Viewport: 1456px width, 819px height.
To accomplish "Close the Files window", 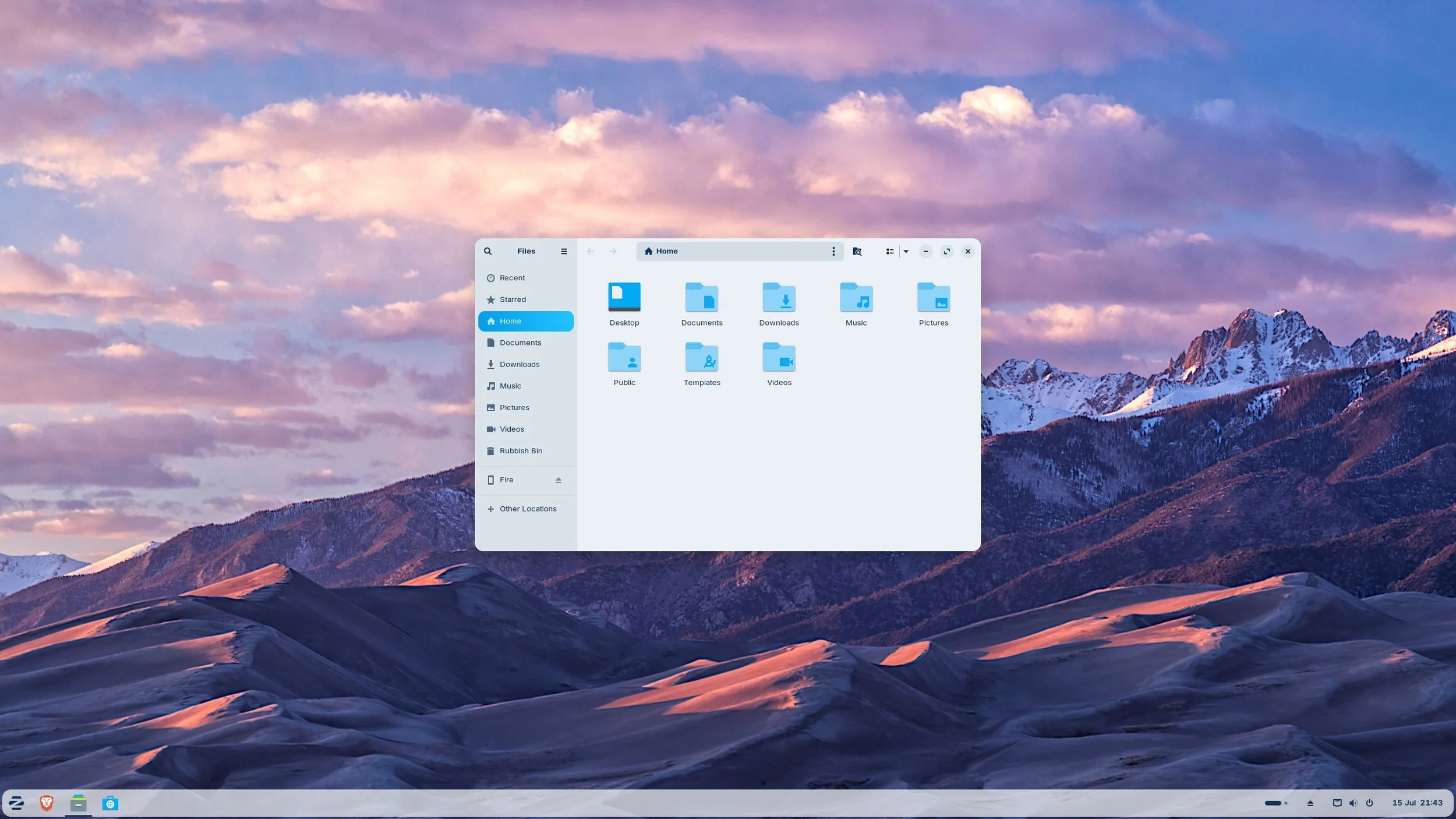I will pyautogui.click(x=967, y=251).
